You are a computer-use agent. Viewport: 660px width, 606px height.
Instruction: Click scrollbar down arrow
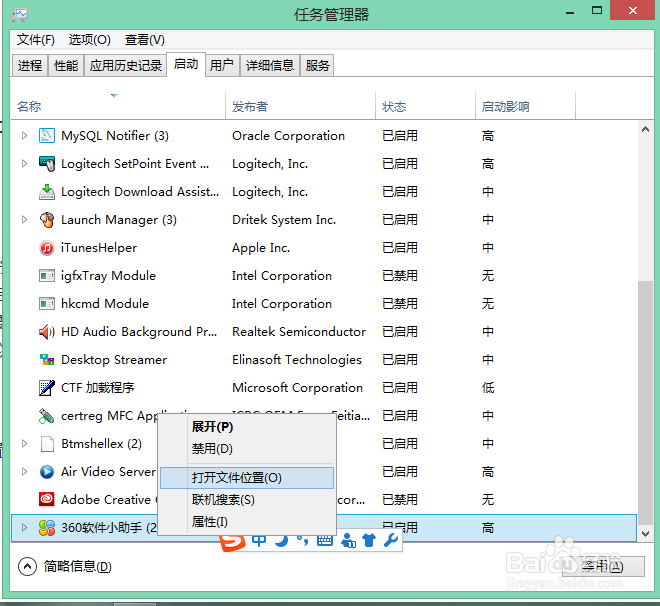click(645, 534)
